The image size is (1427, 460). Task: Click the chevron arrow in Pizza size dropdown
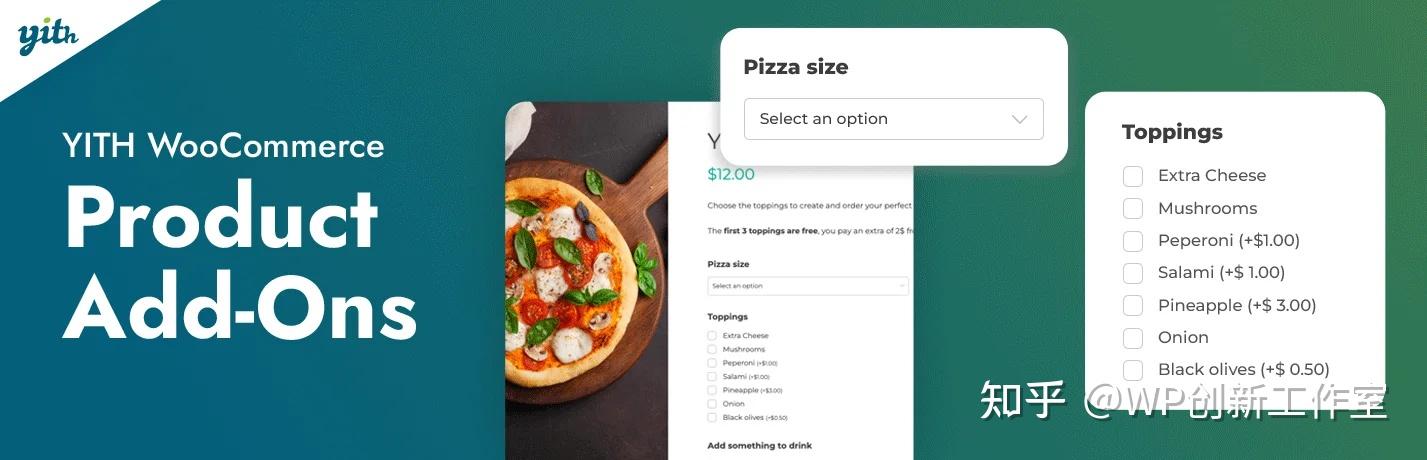tap(1019, 119)
